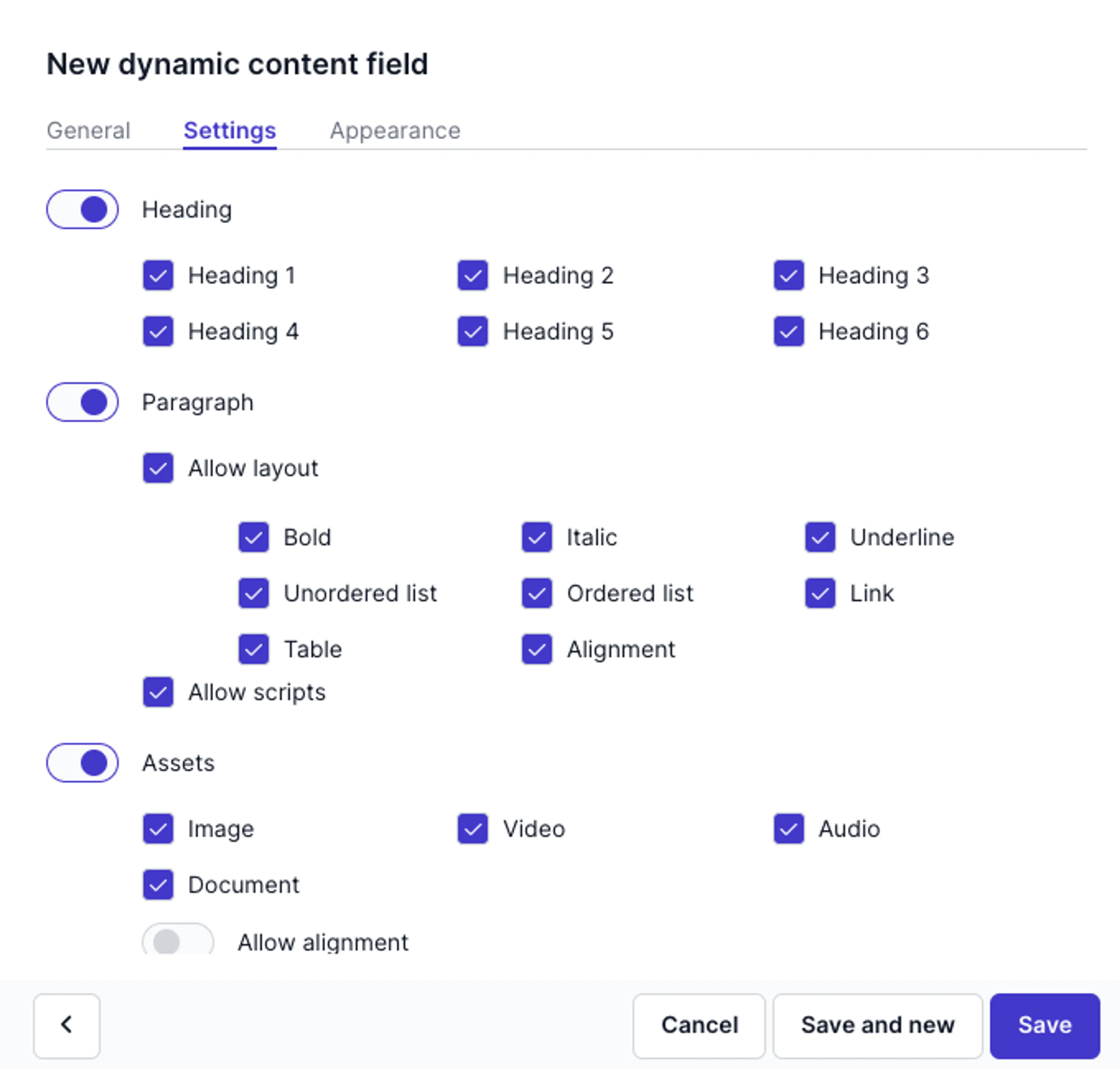Click the Save and new button

[877, 1025]
